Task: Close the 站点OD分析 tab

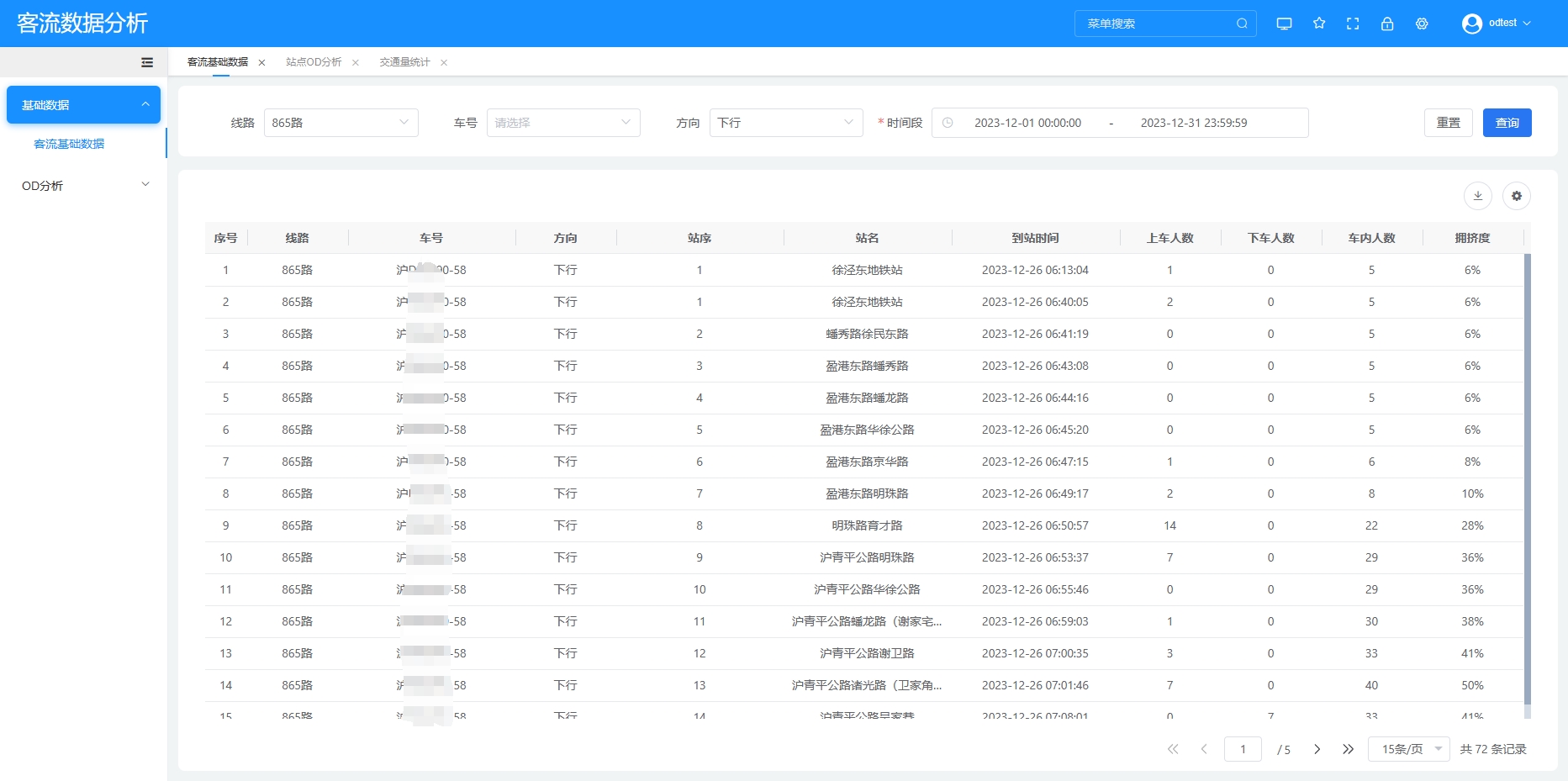Action: tap(356, 62)
